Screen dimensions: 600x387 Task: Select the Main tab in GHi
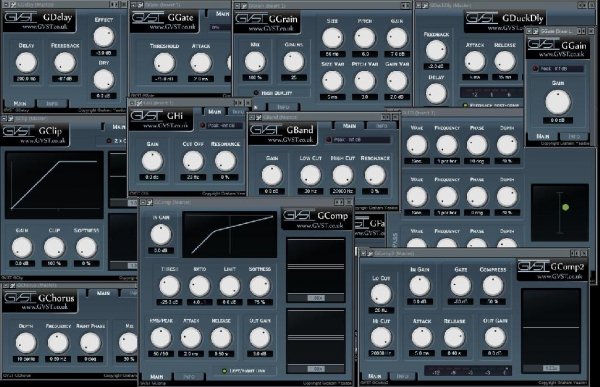pos(215,112)
